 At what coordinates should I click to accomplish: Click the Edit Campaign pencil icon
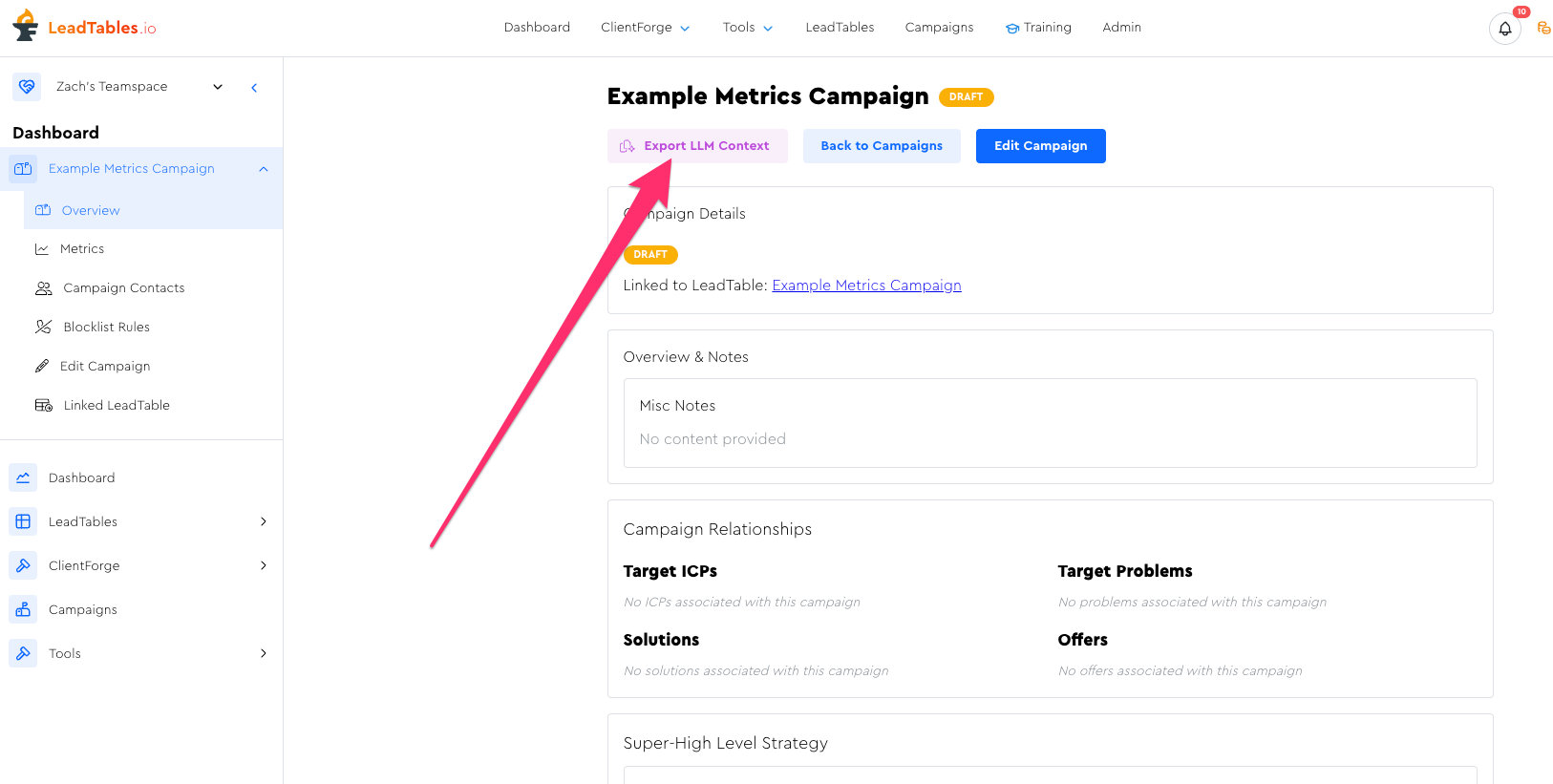[42, 367]
